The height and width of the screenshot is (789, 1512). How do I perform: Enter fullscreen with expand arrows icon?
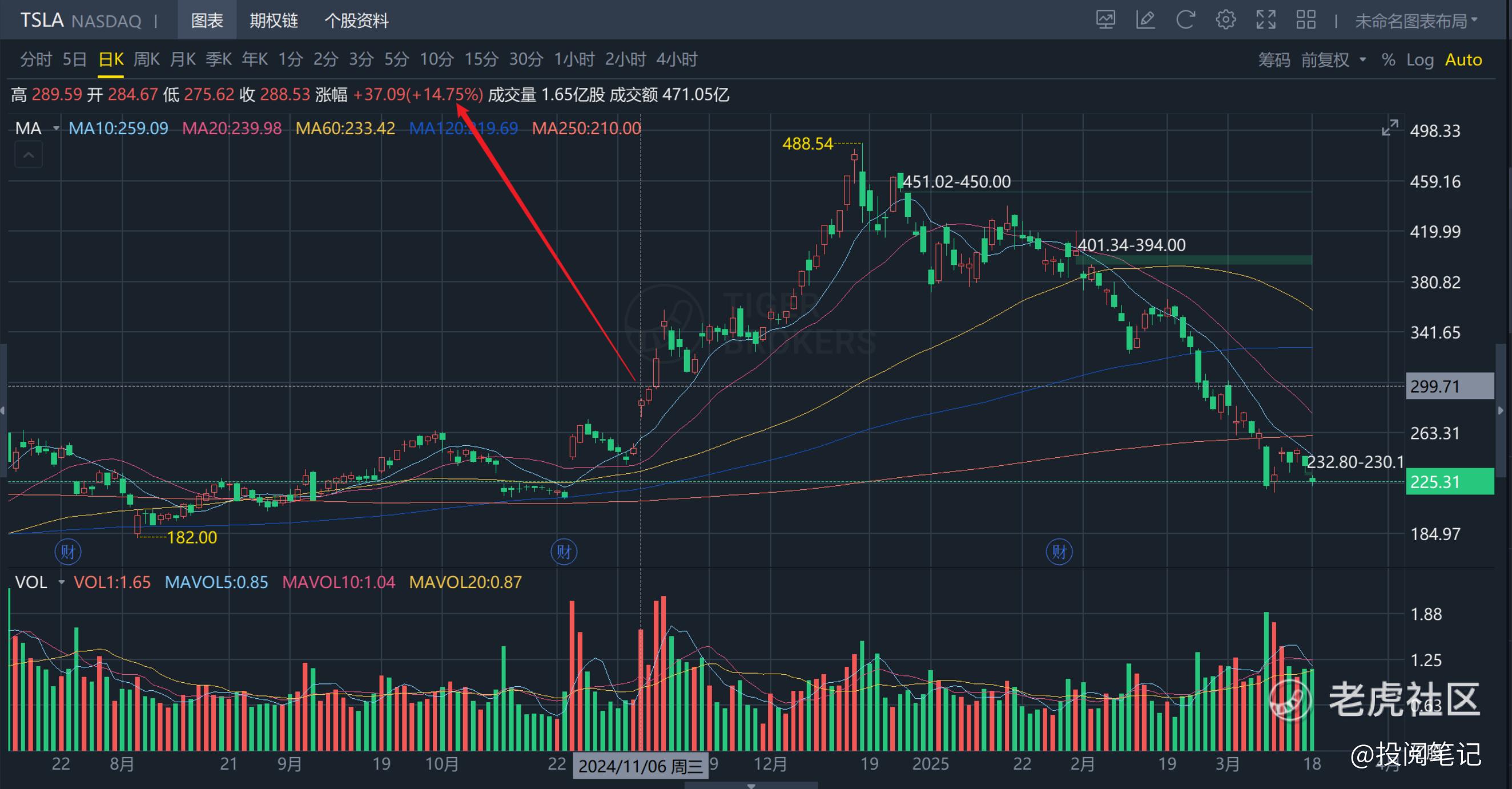click(x=1265, y=21)
